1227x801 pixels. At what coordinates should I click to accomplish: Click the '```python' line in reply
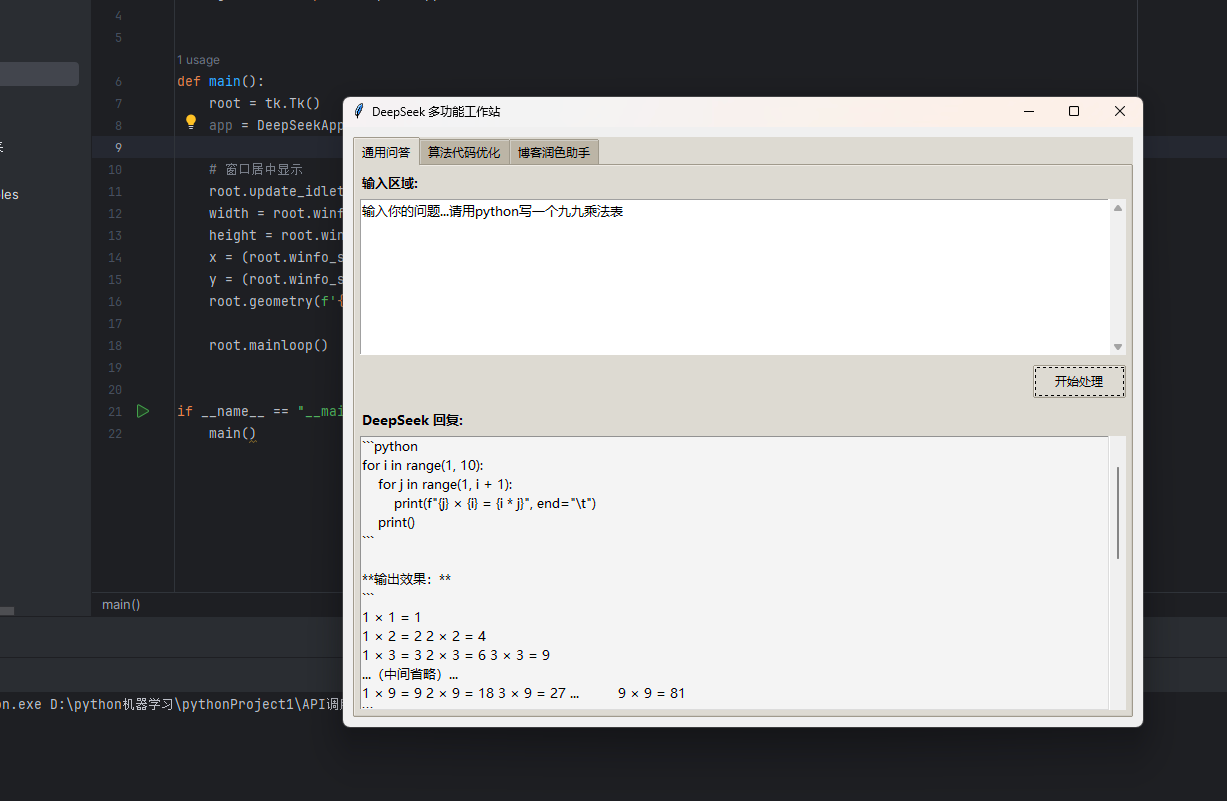click(390, 446)
